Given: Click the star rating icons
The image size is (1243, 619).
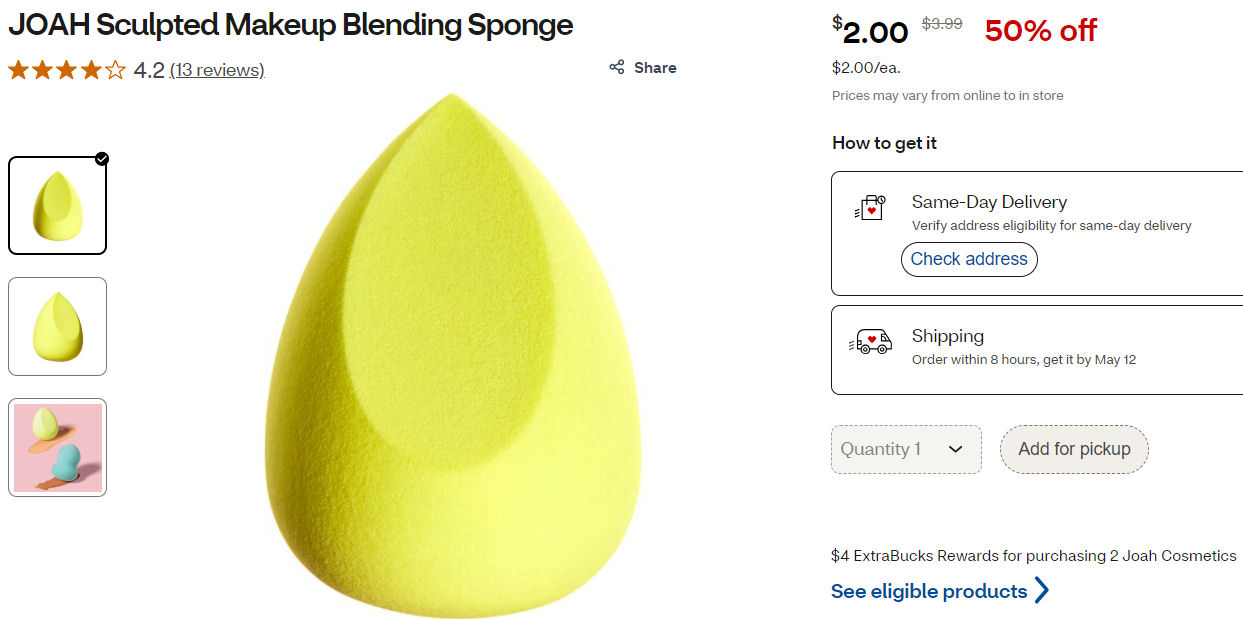Looking at the screenshot, I should pos(67,70).
